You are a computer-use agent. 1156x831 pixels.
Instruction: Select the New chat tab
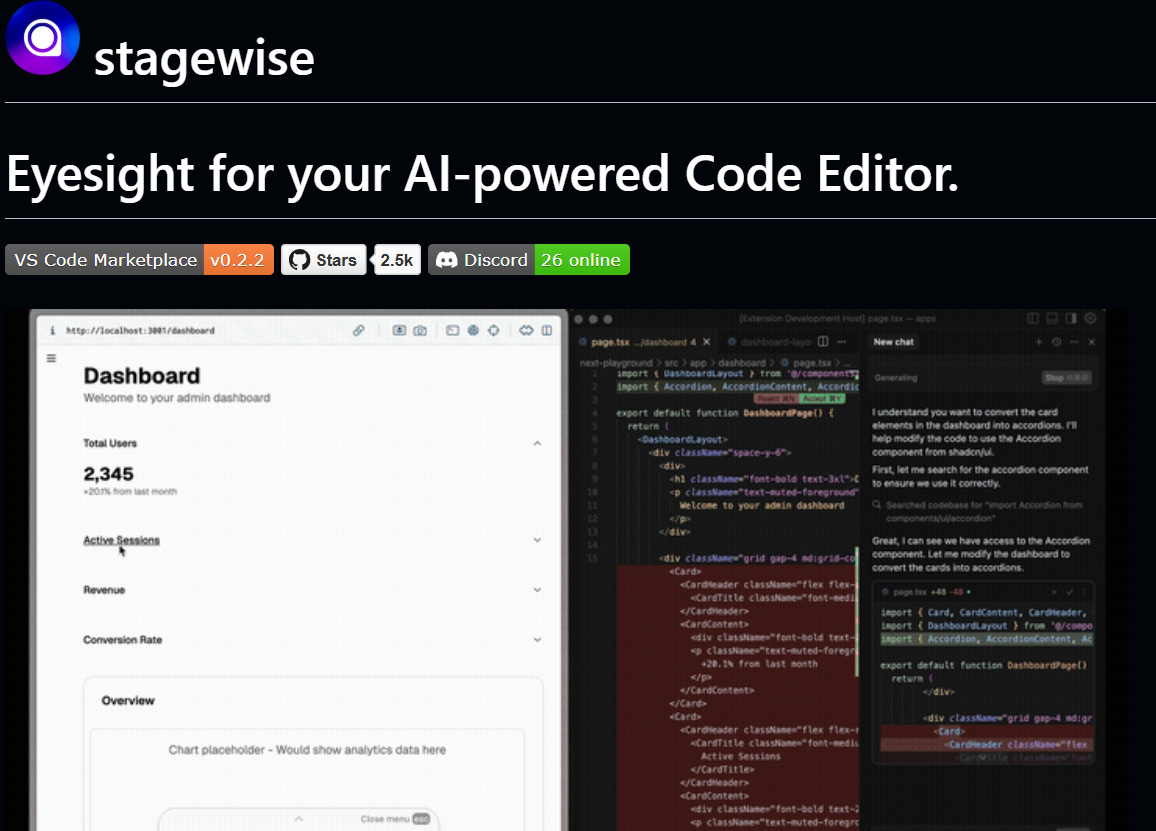894,342
